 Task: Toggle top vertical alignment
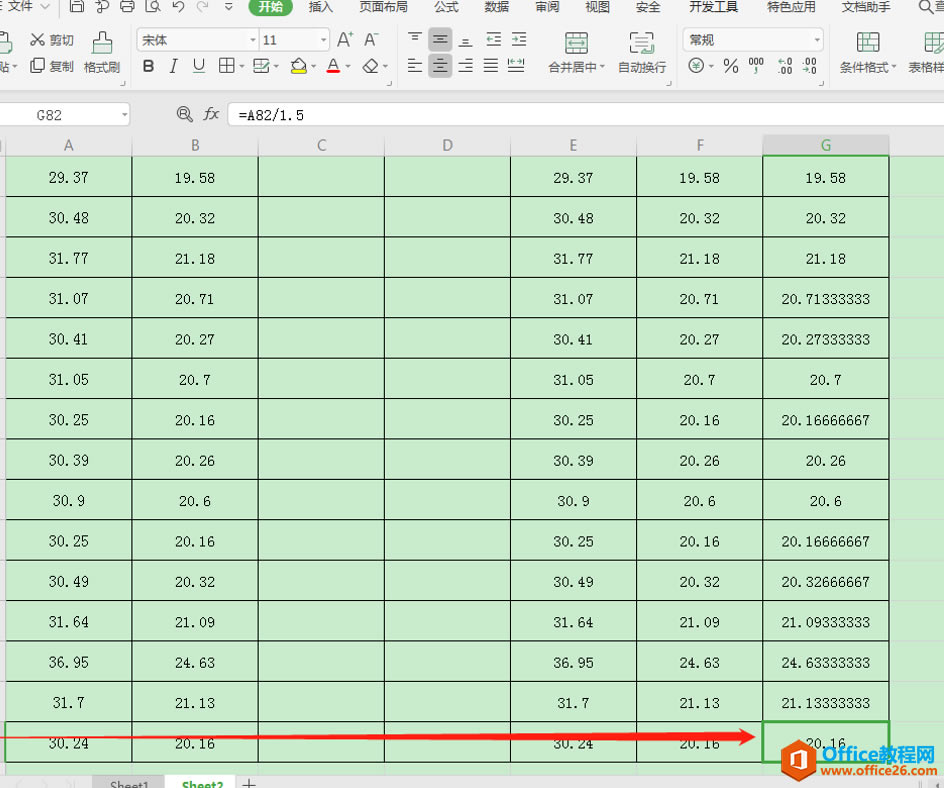(415, 40)
